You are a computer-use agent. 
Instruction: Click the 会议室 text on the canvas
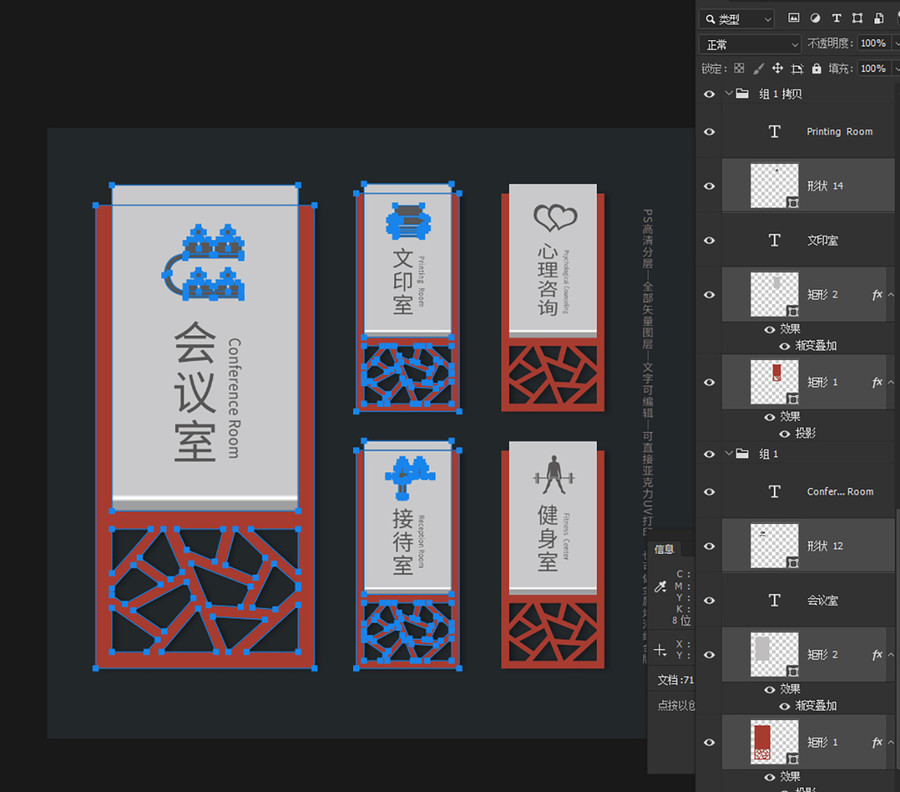195,391
